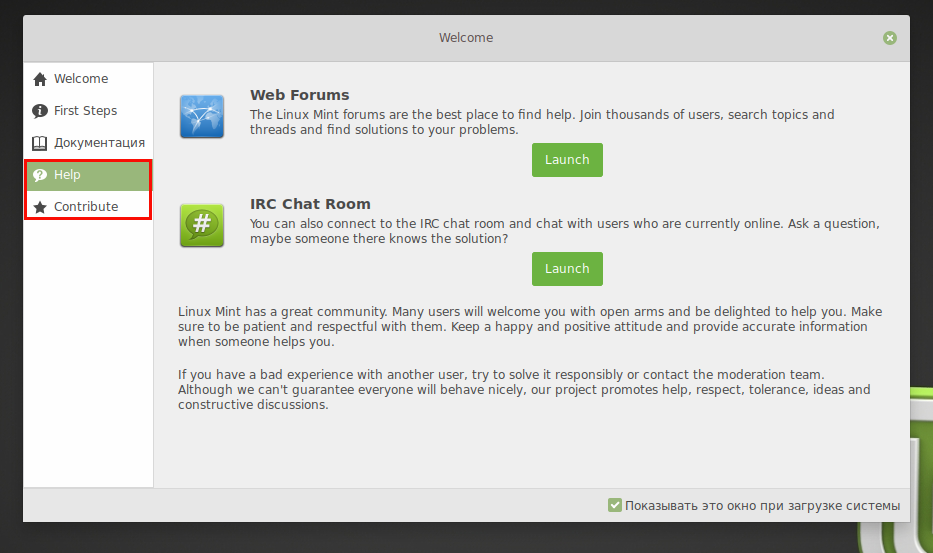Click the green IRC Chat Room hash icon
The width and height of the screenshot is (933, 553).
coord(202,226)
